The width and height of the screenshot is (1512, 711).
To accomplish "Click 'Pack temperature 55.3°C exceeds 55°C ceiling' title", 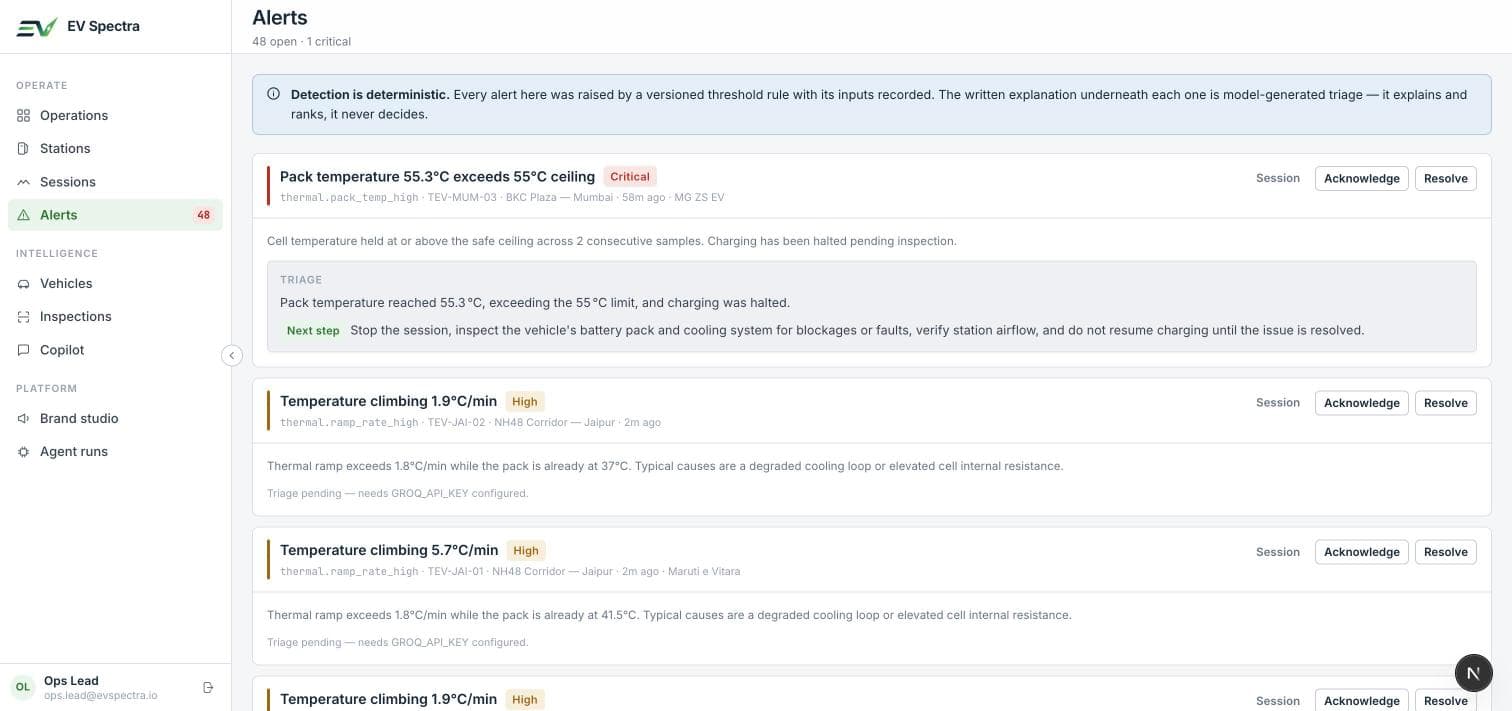I will pyautogui.click(x=437, y=177).
